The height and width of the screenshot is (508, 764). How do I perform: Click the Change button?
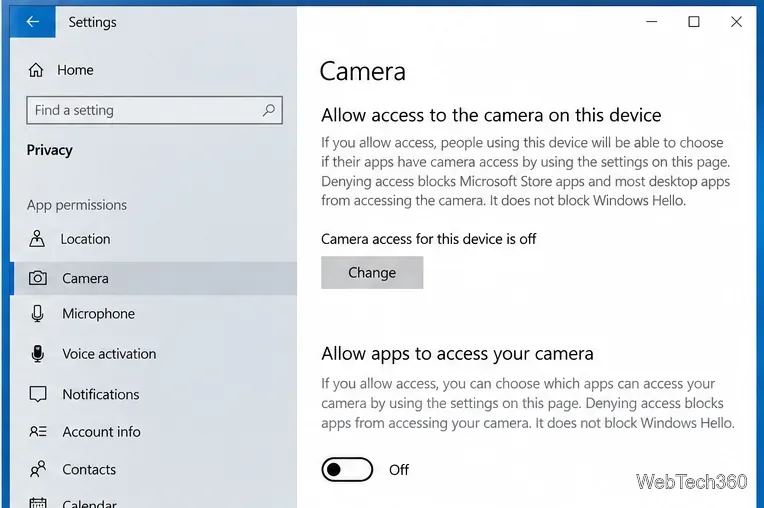pyautogui.click(x=372, y=273)
